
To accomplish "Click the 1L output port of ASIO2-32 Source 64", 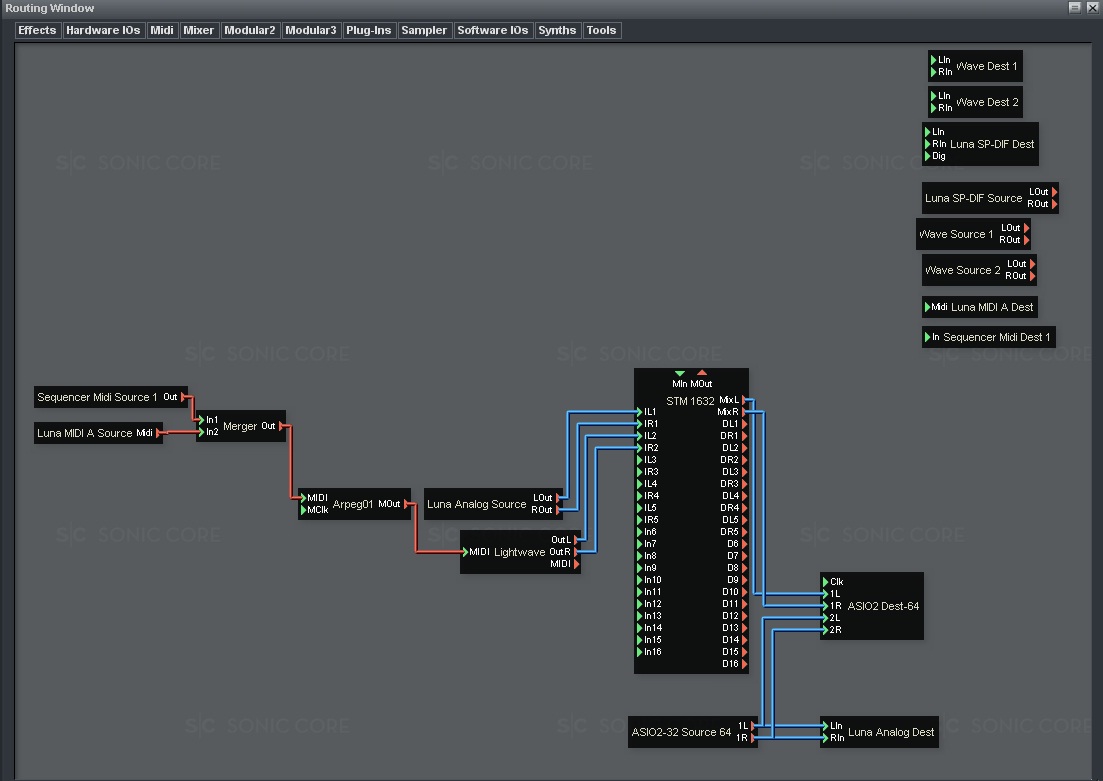I will point(753,725).
